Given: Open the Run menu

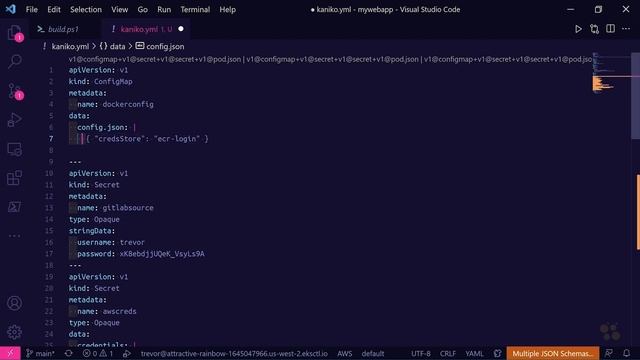Looking at the screenshot, I should point(164,9).
